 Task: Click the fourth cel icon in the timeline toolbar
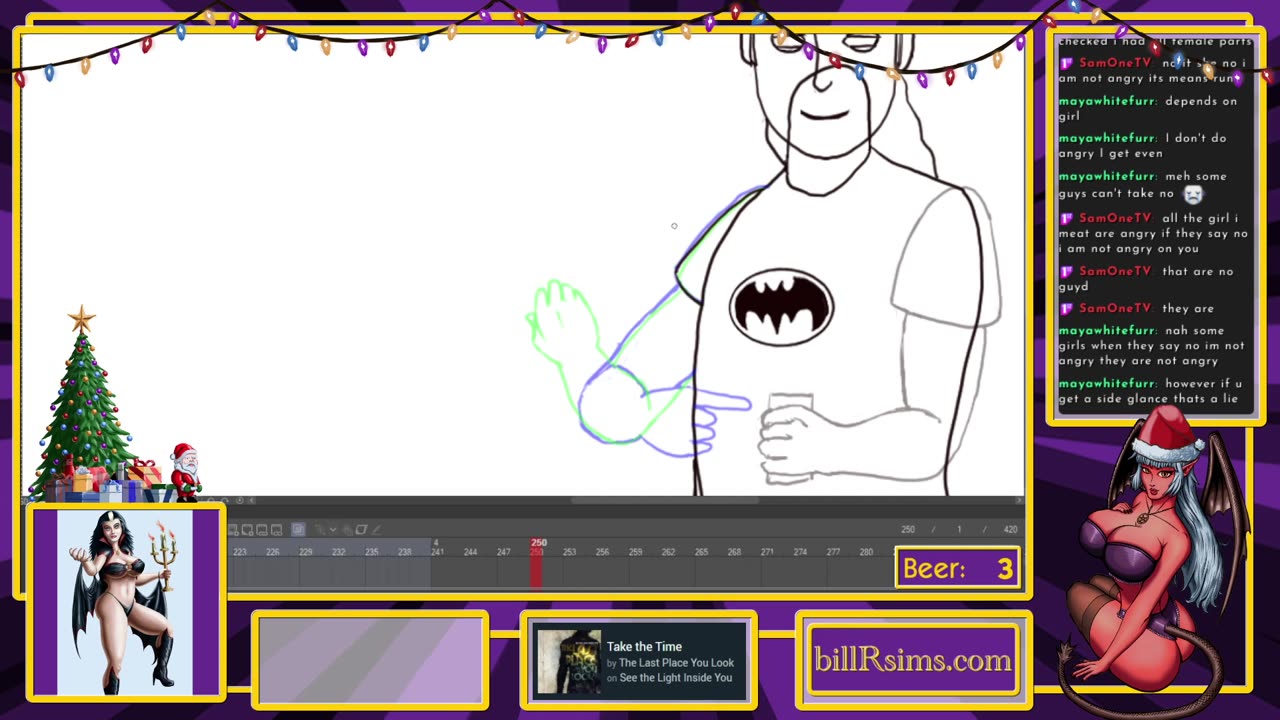tap(276, 530)
